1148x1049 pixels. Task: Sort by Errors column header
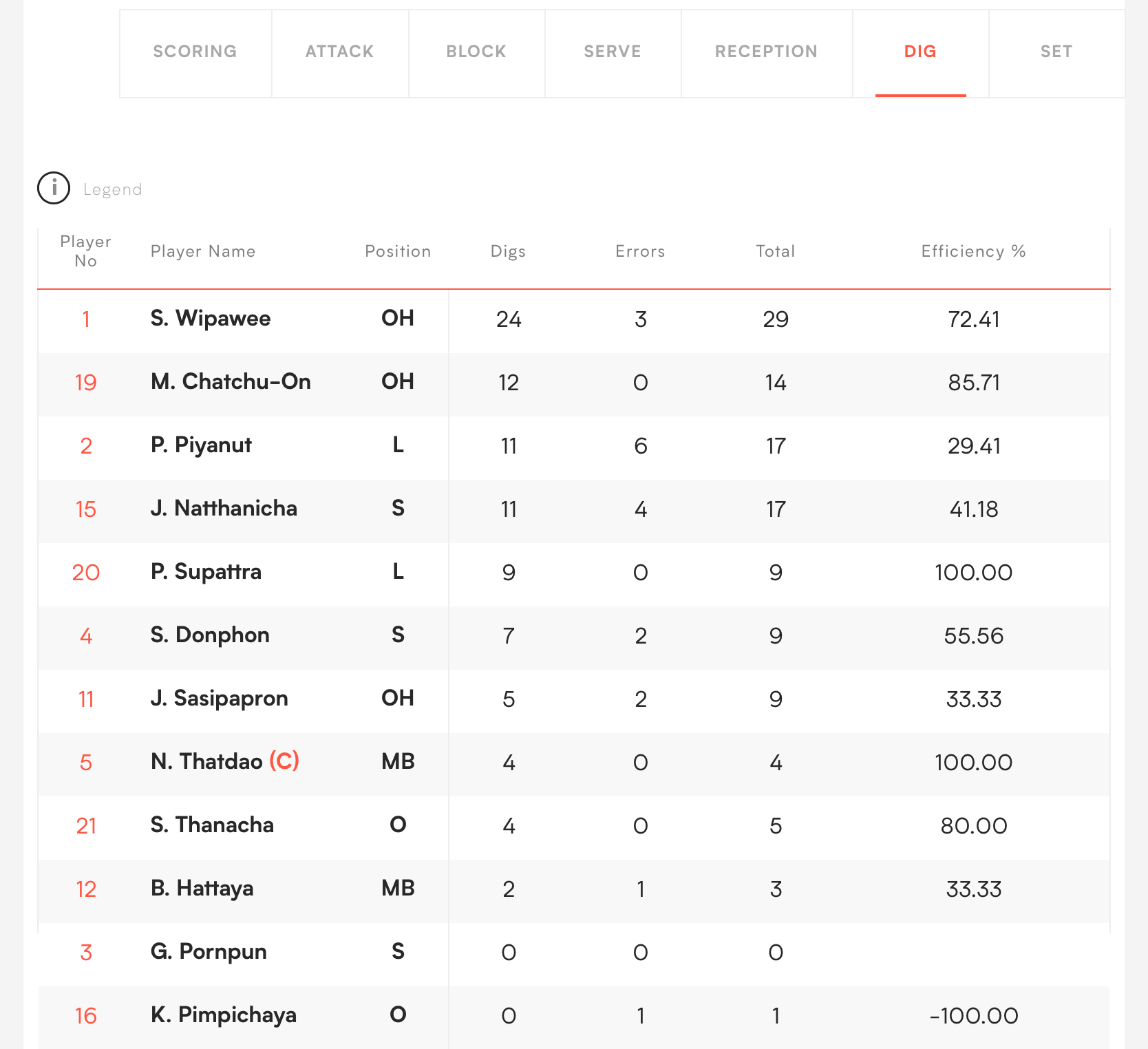tap(640, 252)
